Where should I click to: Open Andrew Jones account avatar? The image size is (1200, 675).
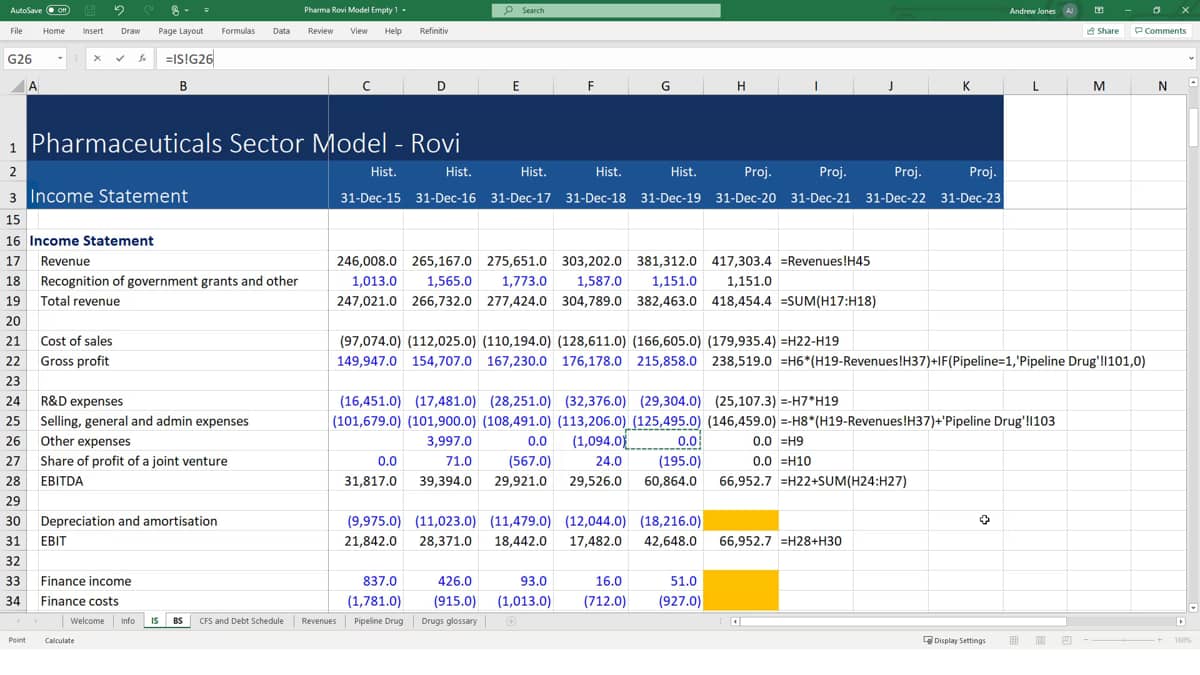pyautogui.click(x=1068, y=11)
